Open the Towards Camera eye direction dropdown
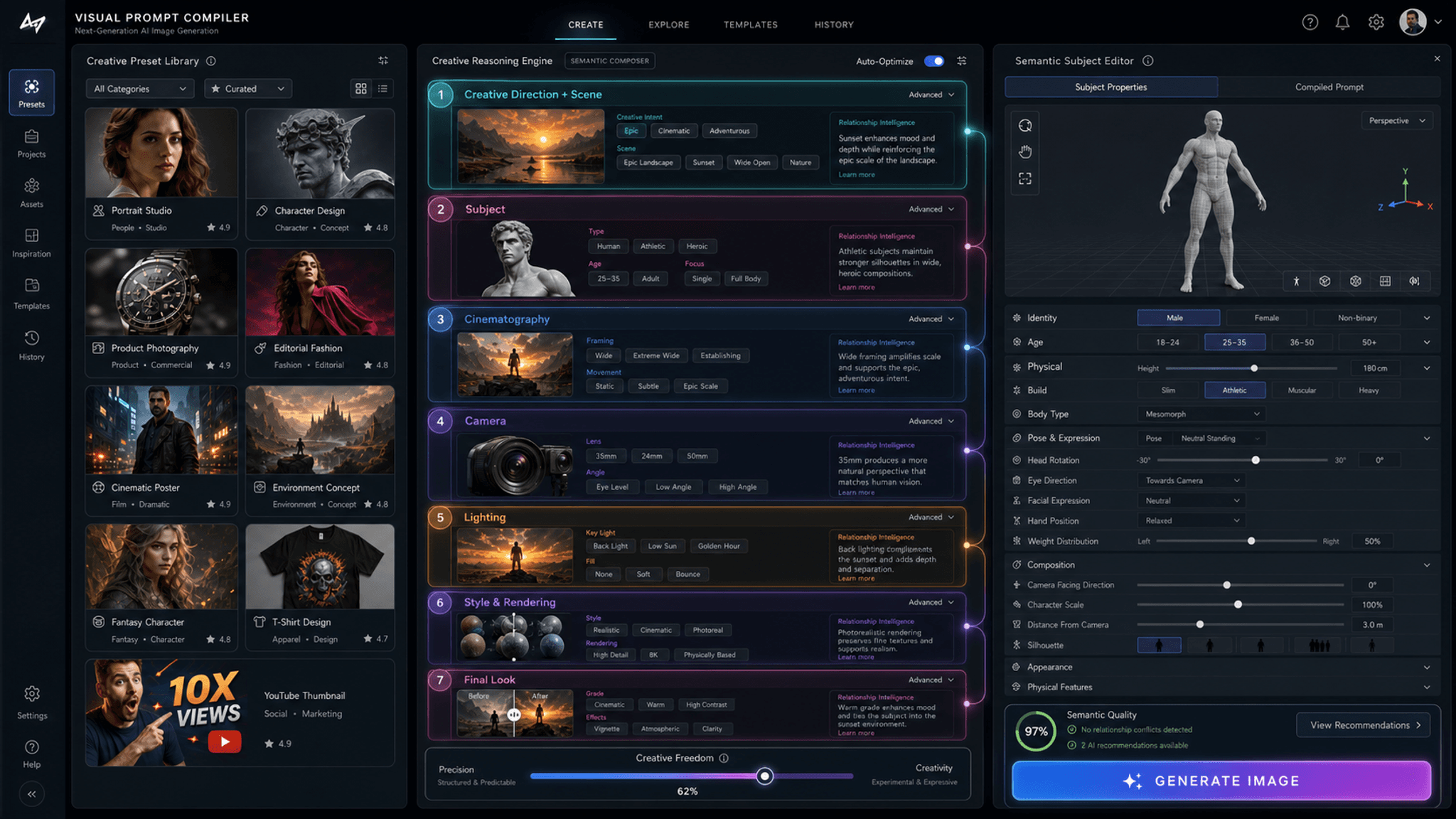1456x819 pixels. [x=1192, y=481]
